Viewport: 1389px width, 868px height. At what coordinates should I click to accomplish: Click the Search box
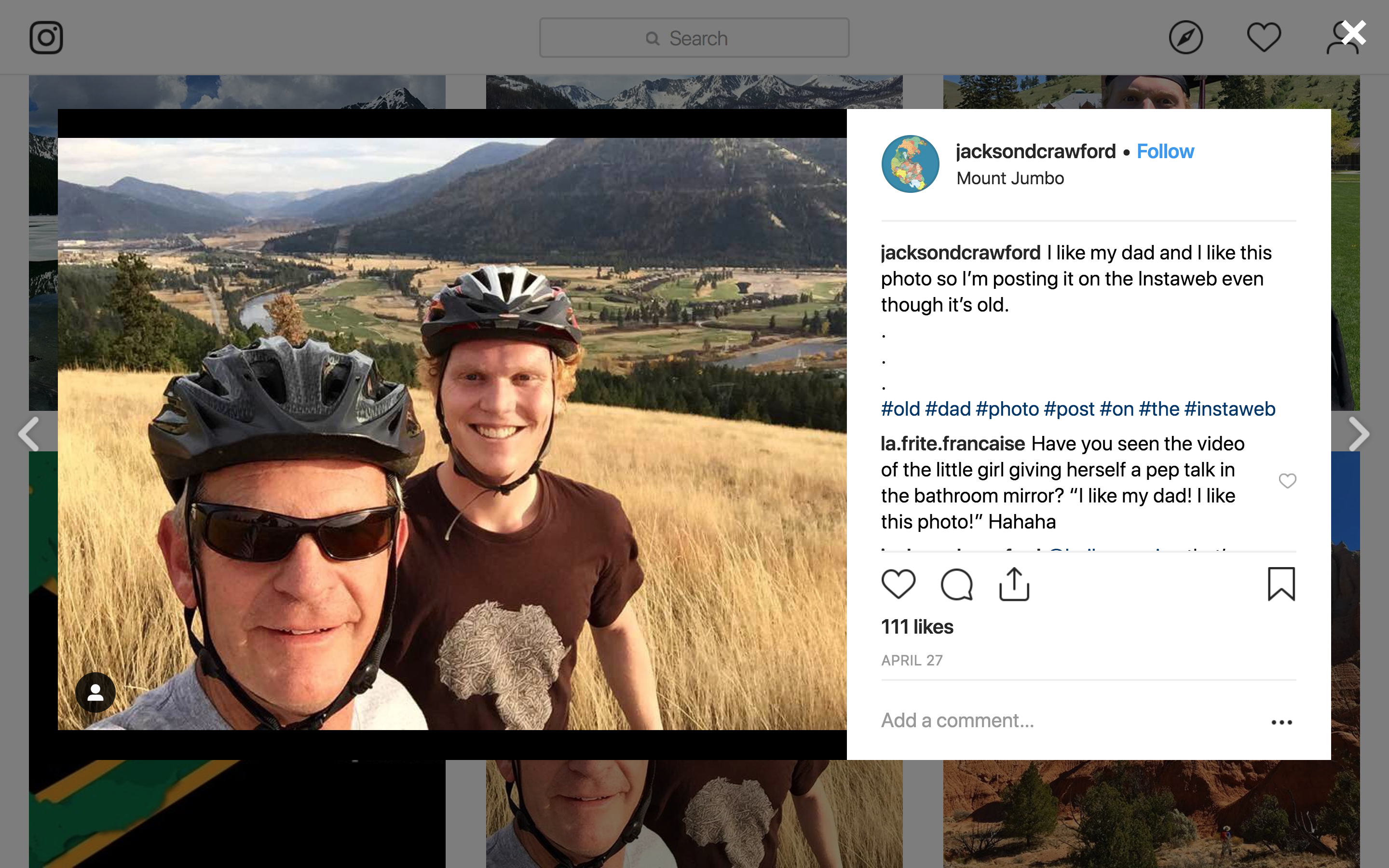pyautogui.click(x=694, y=38)
